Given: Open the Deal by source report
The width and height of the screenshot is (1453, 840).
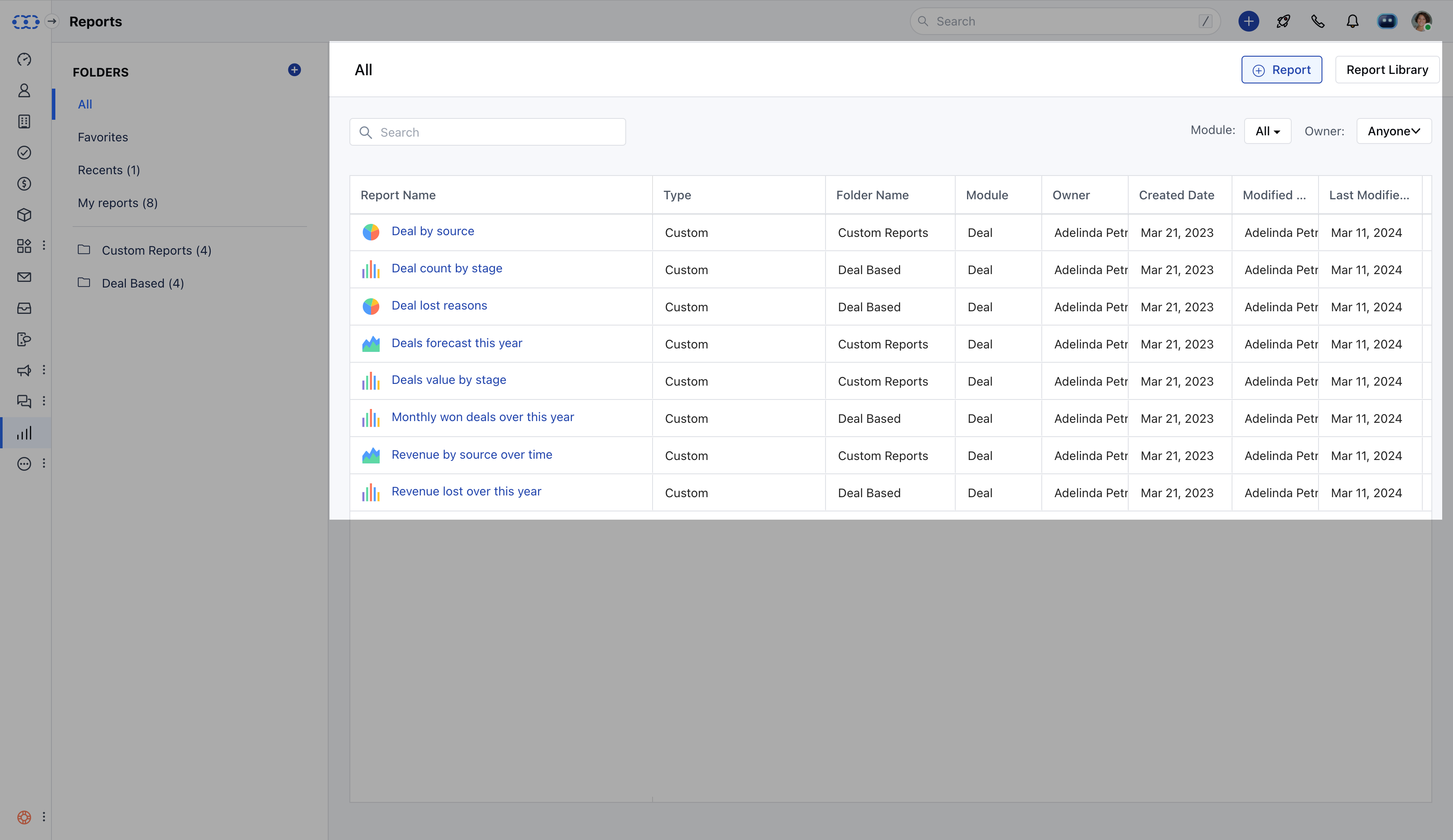Looking at the screenshot, I should click(432, 231).
